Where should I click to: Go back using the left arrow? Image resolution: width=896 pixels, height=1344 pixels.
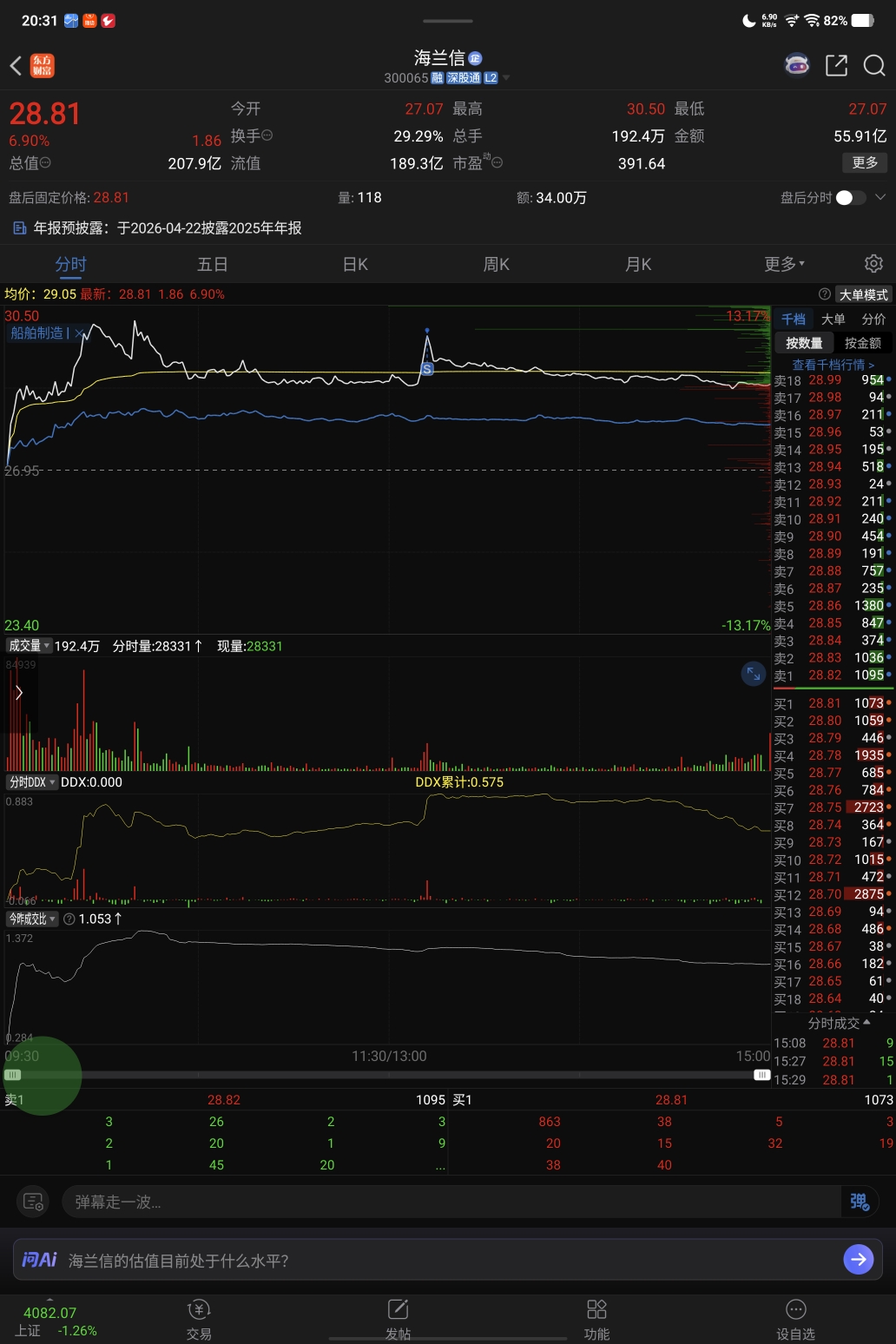(16, 66)
